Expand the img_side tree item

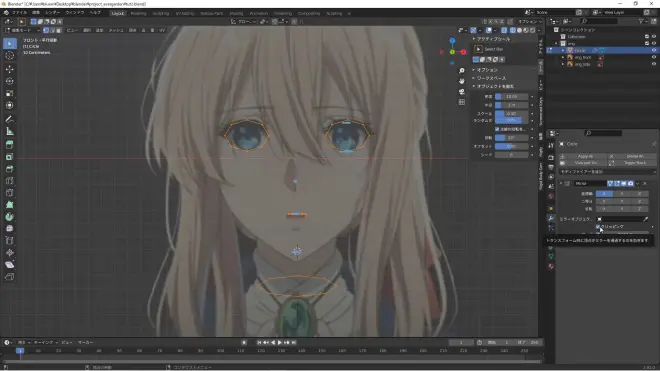point(563,64)
